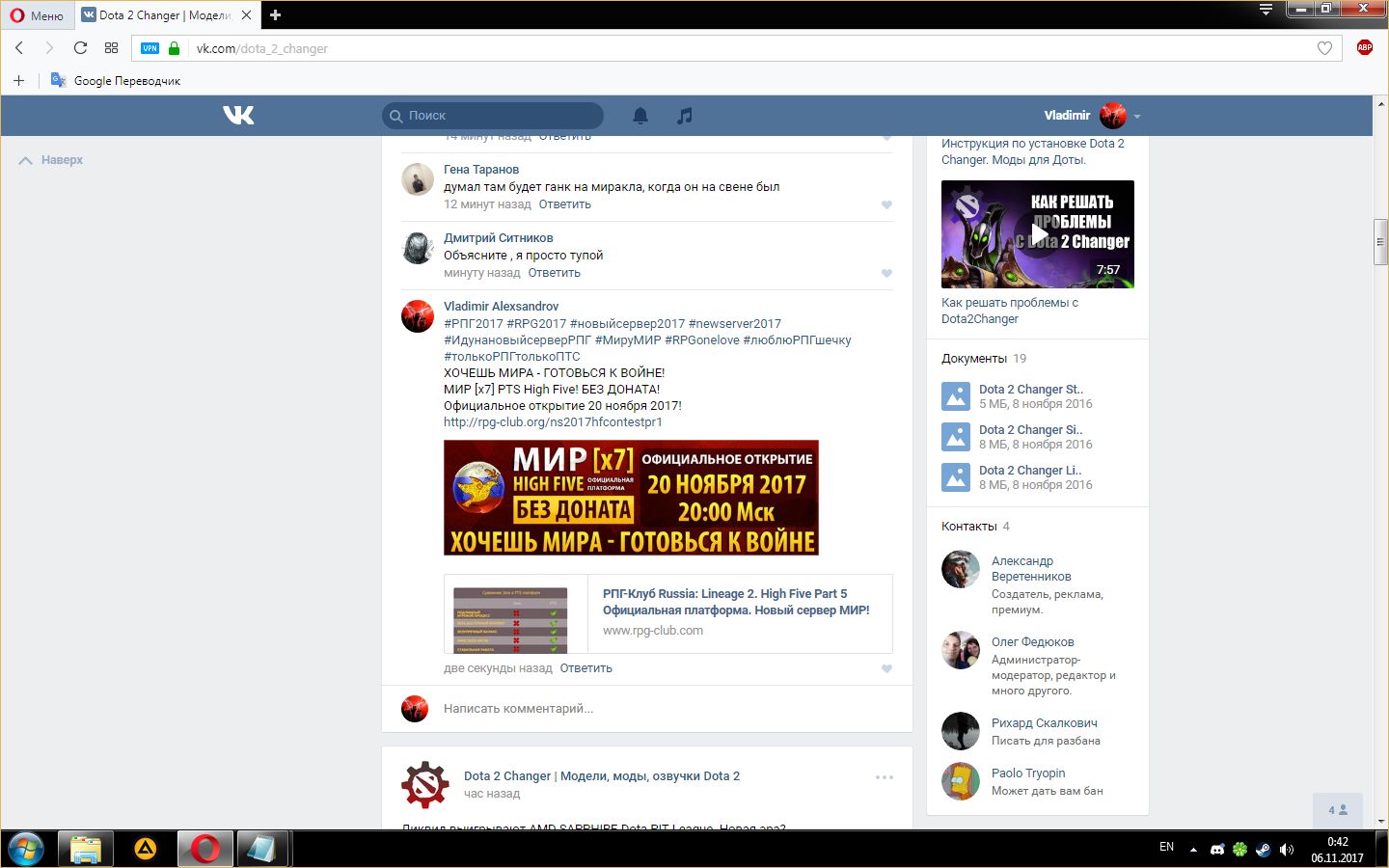
Task: Open Opera speed dial grid icon
Action: (111, 48)
